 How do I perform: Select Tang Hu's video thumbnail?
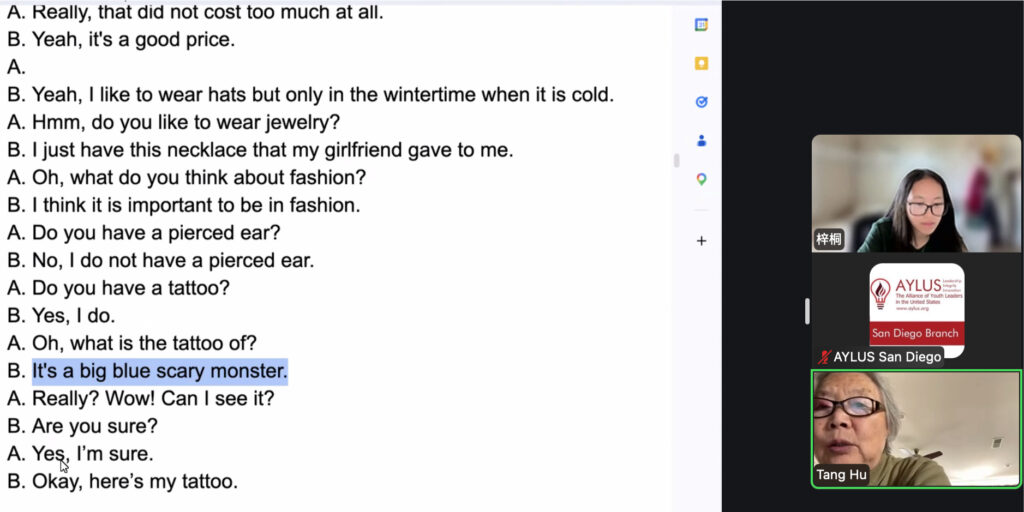coord(916,428)
